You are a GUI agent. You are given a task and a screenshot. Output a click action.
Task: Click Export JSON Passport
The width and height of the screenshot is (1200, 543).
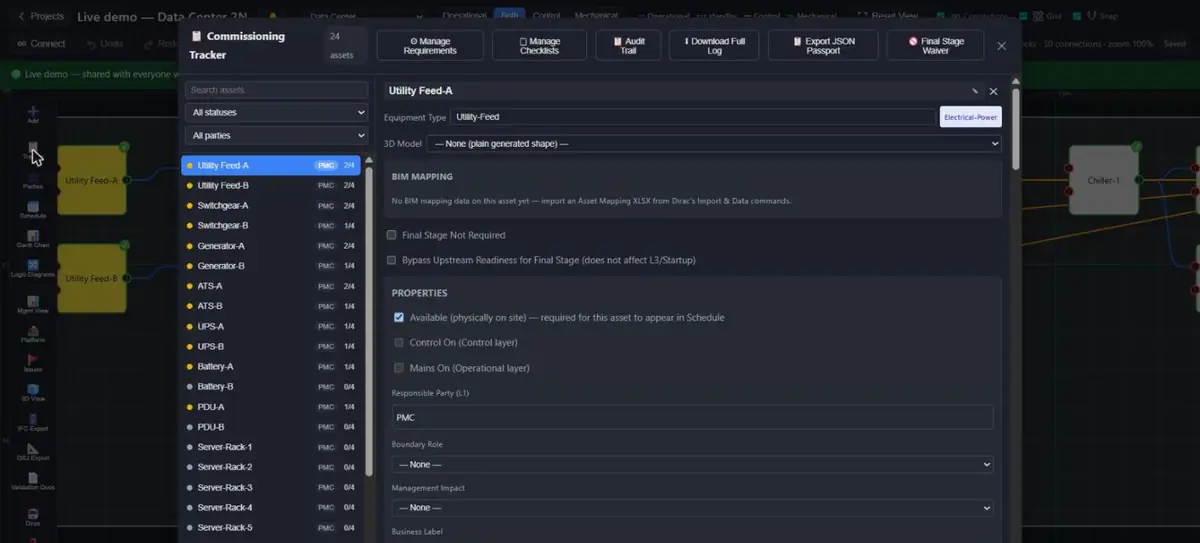[x=823, y=45]
